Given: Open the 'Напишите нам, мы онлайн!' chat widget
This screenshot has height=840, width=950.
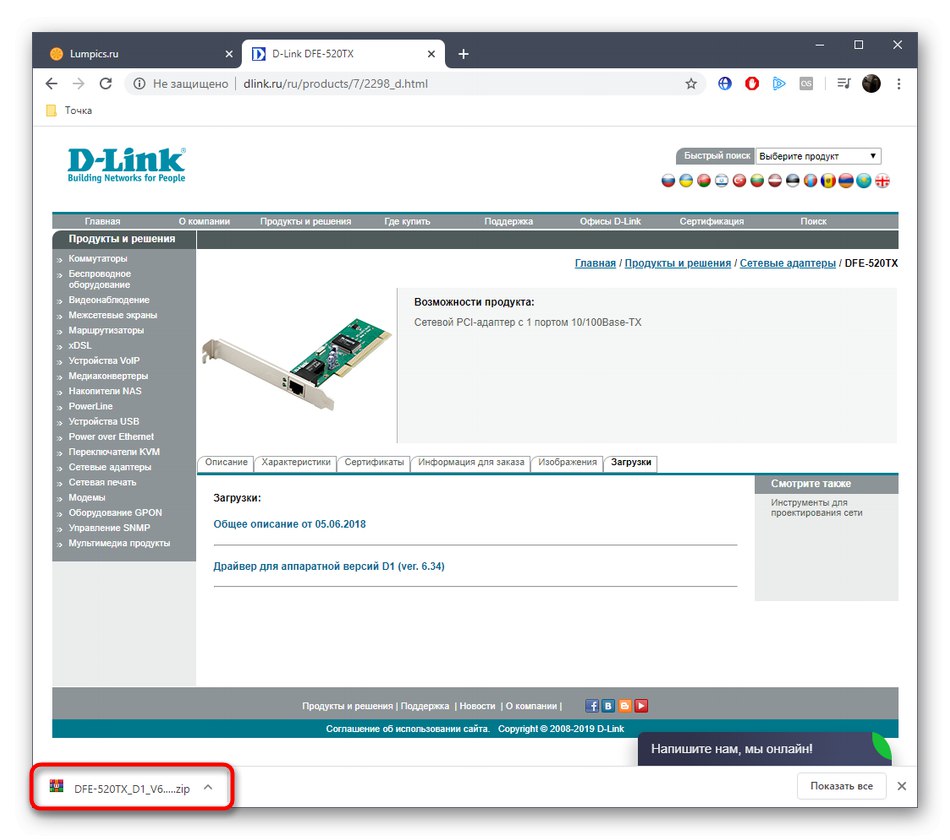Looking at the screenshot, I should click(x=765, y=749).
